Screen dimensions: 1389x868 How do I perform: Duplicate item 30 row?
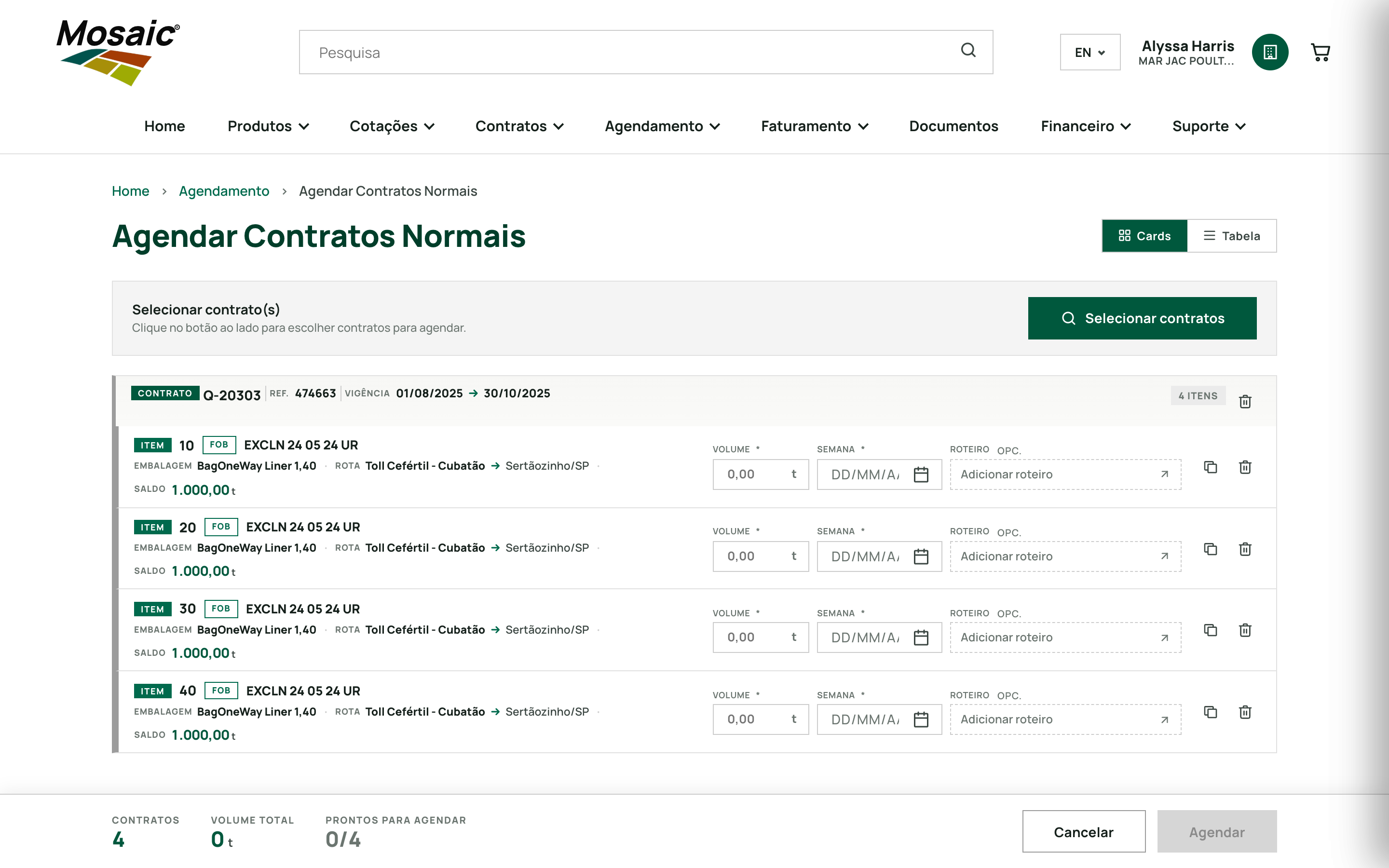1211,630
